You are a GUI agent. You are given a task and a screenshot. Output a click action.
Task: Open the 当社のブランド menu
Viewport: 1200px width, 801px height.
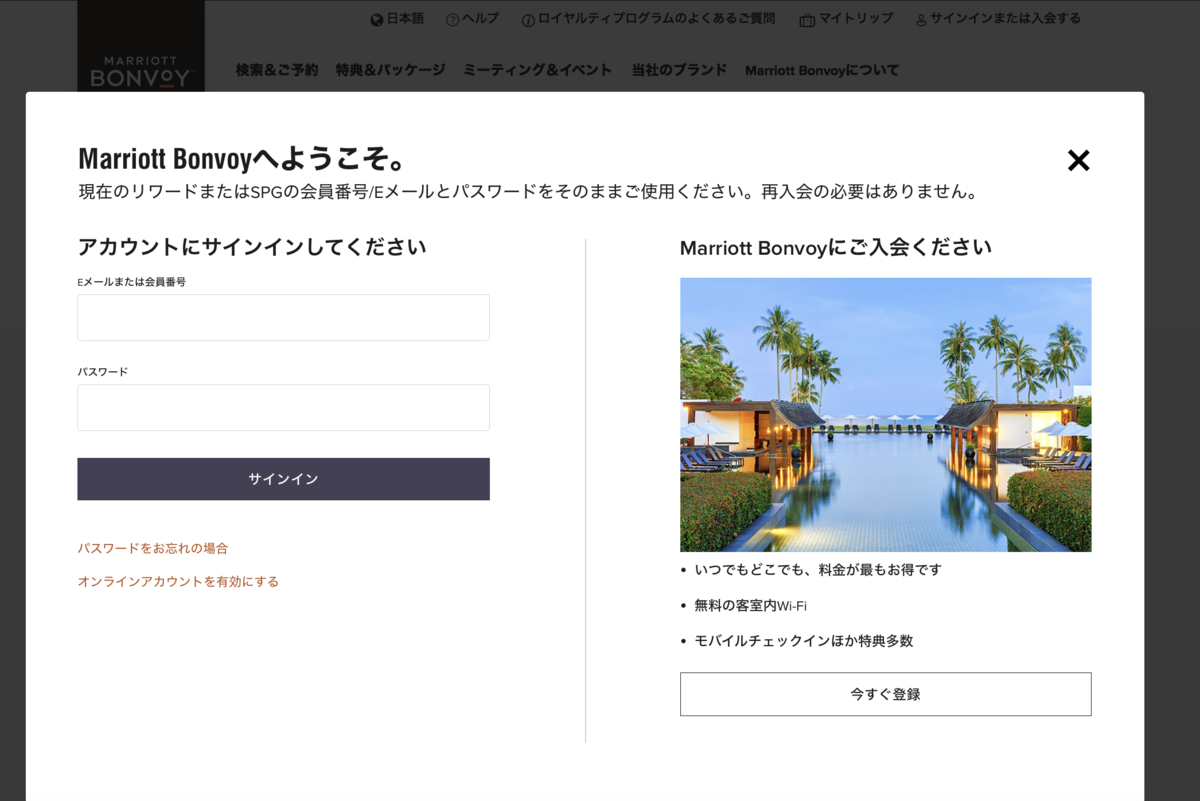pos(679,70)
